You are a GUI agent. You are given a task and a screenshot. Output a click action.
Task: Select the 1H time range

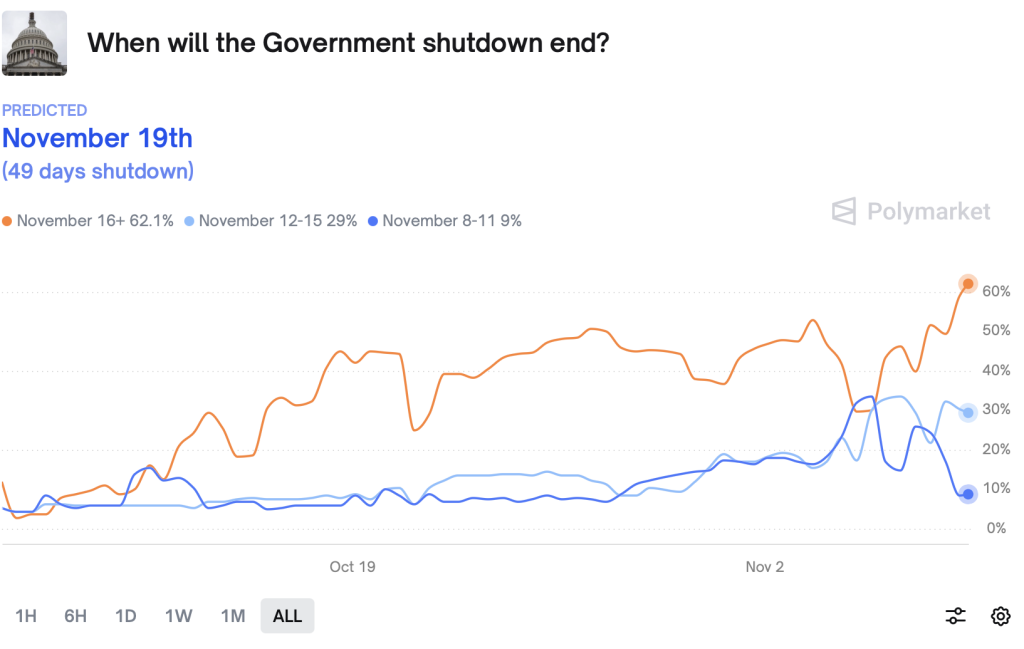[x=26, y=616]
